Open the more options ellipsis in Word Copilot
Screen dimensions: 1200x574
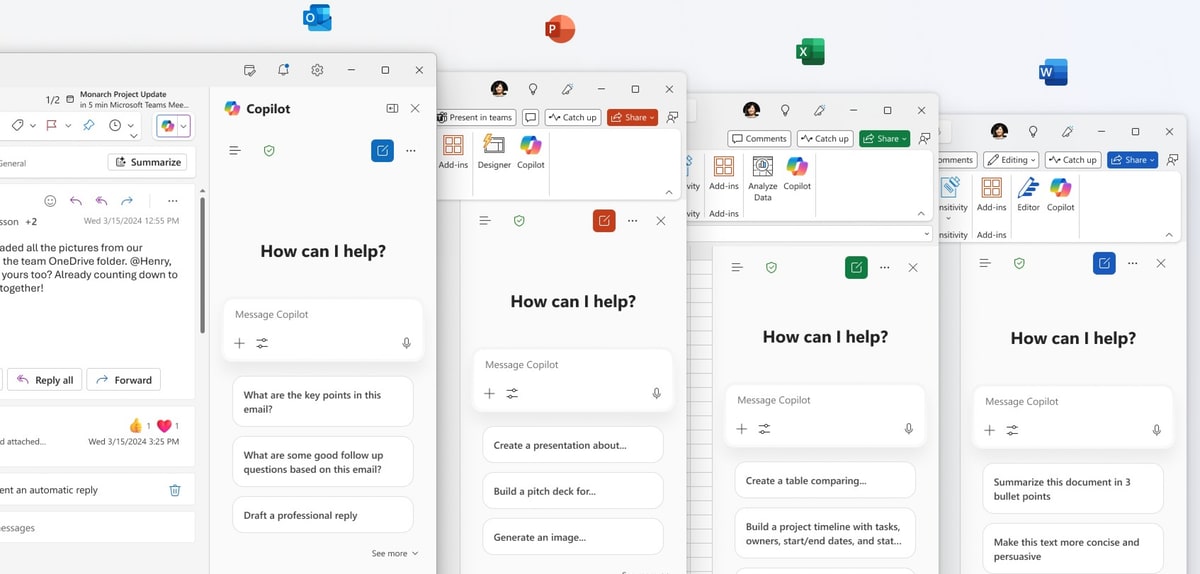point(1131,263)
